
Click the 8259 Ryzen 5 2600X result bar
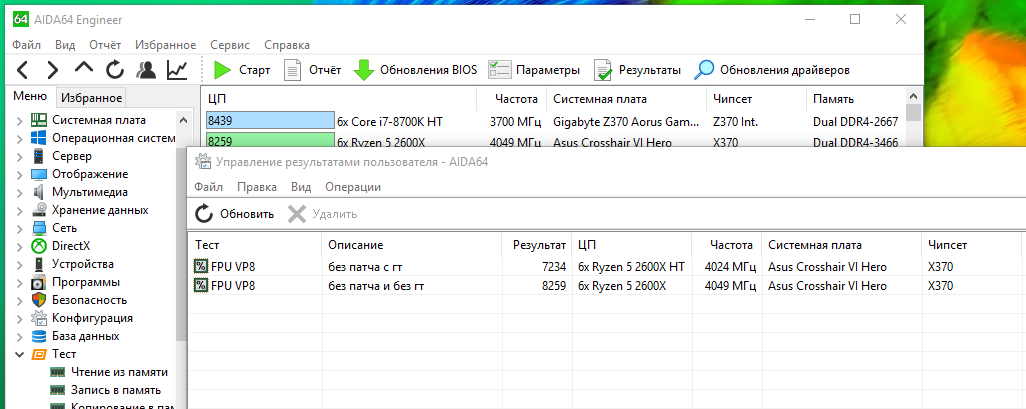pyautogui.click(x=270, y=141)
